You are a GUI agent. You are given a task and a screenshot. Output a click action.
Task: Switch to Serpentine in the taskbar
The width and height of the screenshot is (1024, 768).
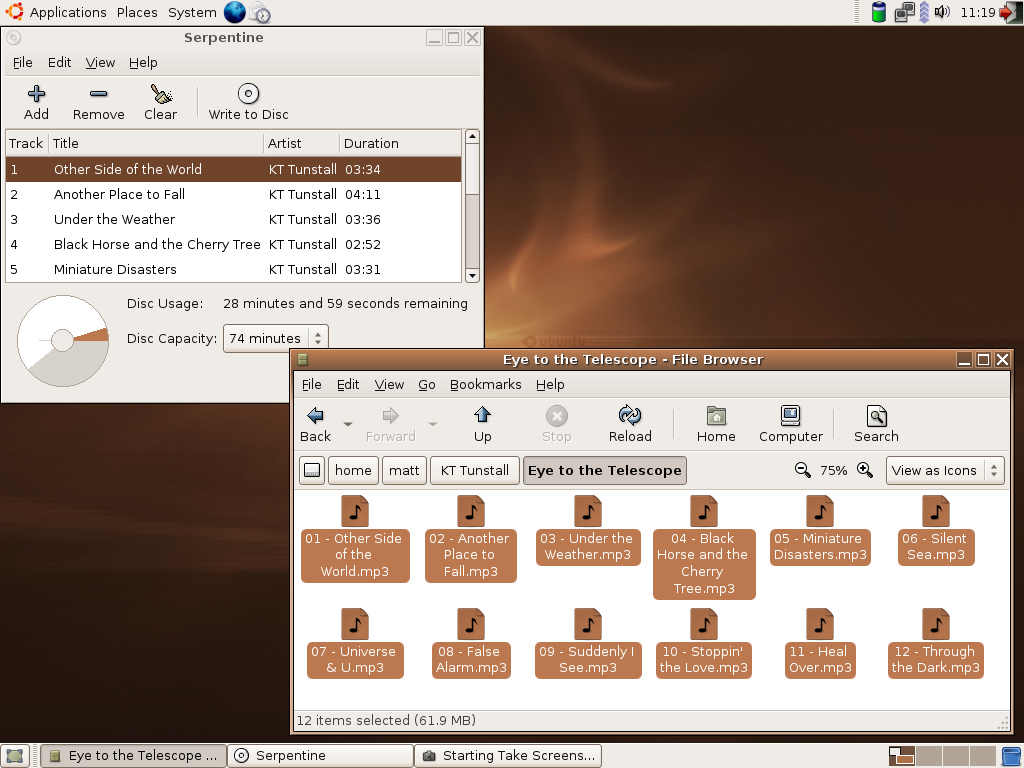(321, 756)
